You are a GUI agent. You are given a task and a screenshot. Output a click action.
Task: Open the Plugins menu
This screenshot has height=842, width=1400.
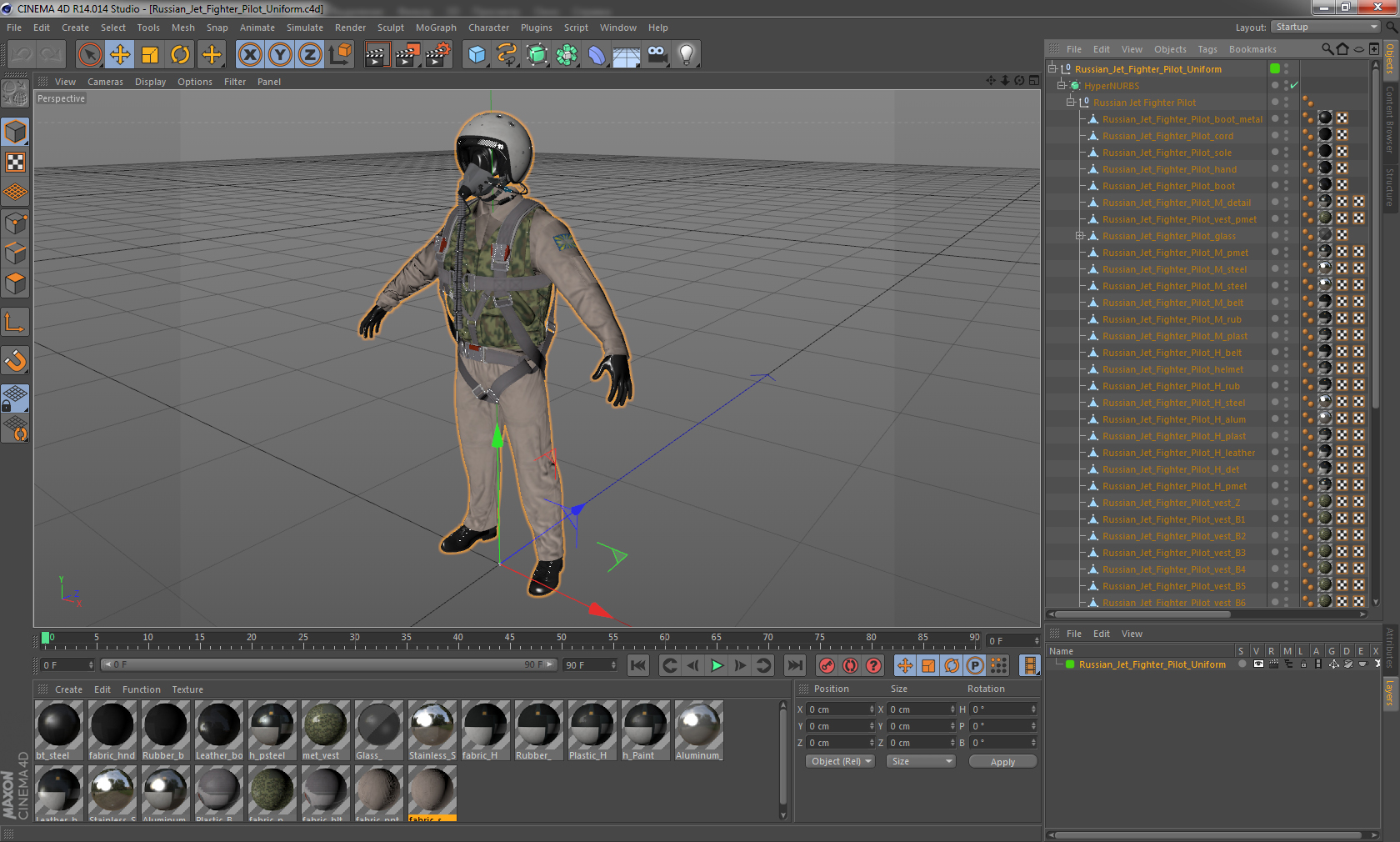tap(537, 28)
